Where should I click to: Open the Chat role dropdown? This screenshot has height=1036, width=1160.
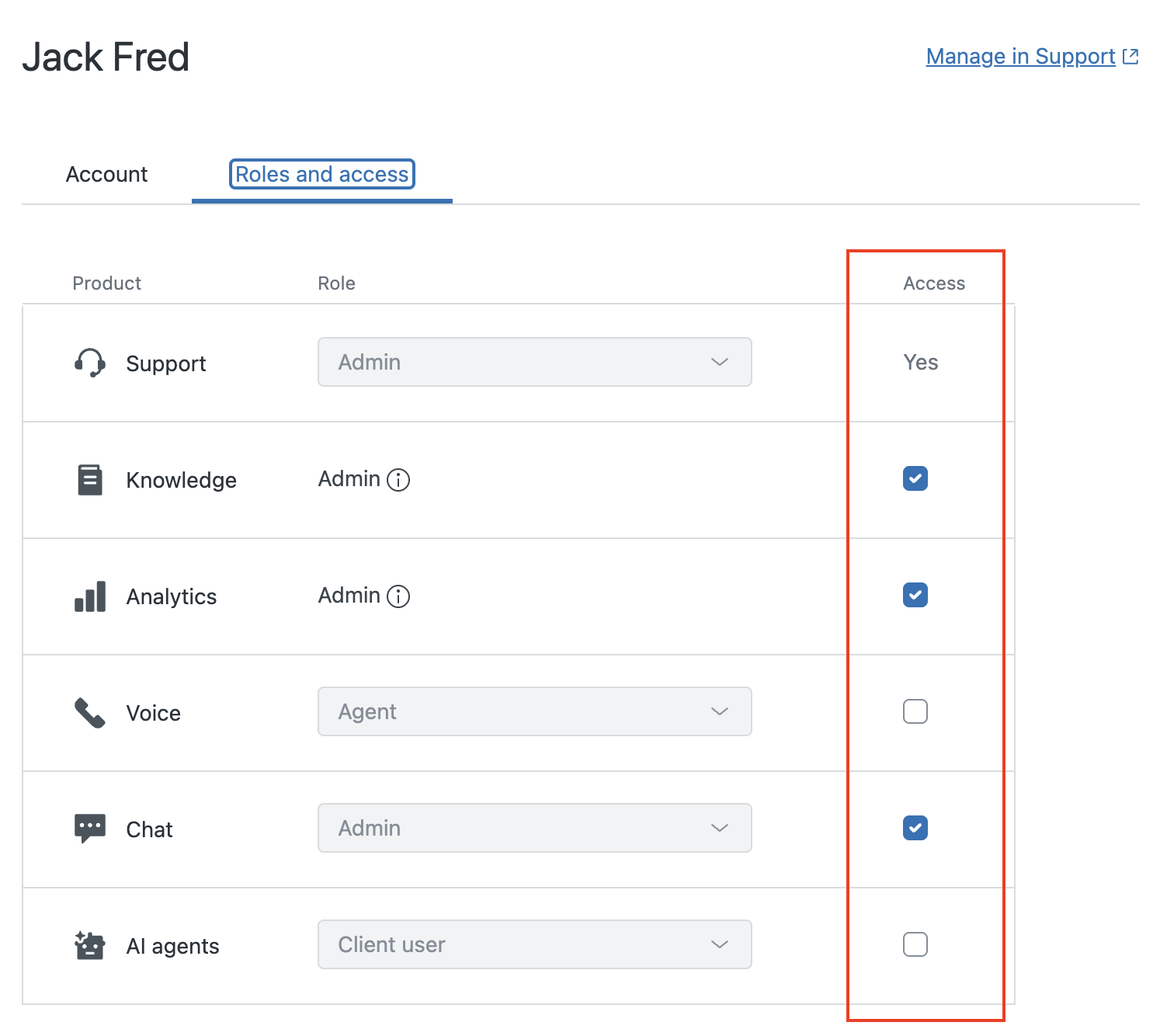coord(534,828)
